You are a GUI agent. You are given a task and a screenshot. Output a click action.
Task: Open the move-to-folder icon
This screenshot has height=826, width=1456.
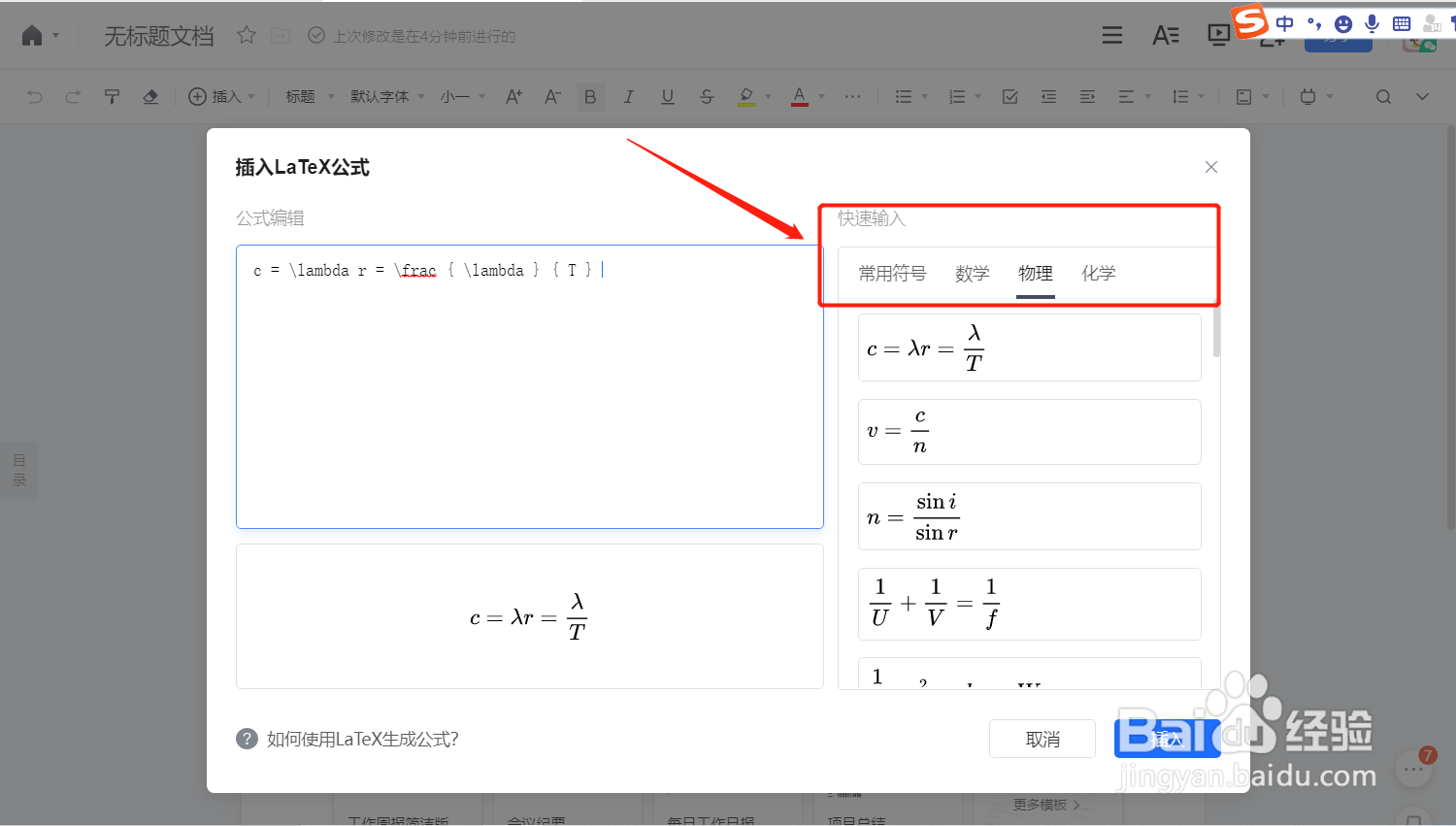(x=281, y=36)
